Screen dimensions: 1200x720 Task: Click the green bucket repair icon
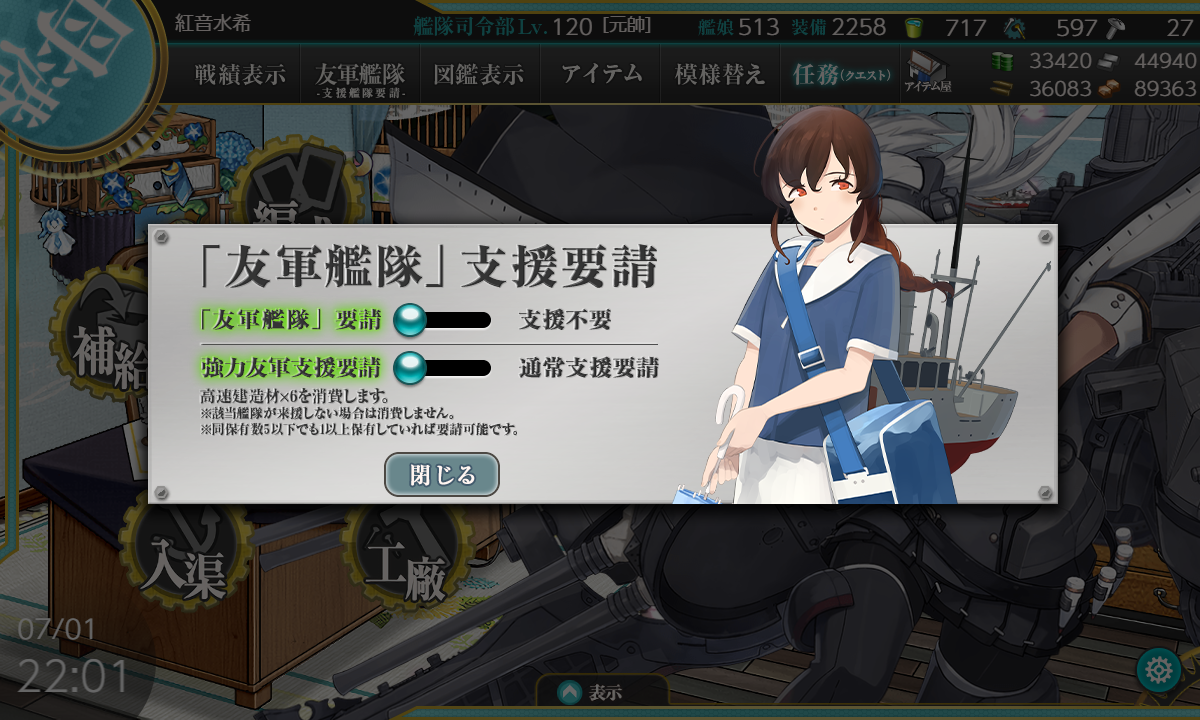coord(912,27)
